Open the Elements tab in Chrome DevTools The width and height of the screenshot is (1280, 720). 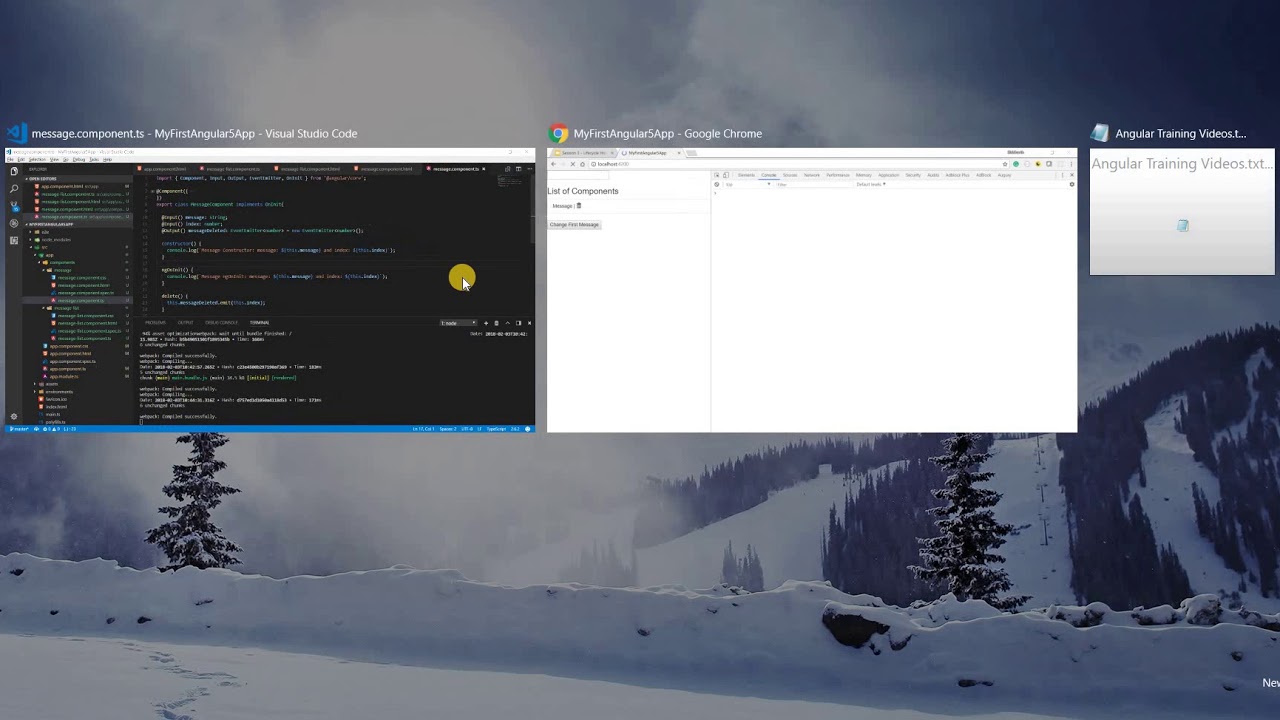746,175
